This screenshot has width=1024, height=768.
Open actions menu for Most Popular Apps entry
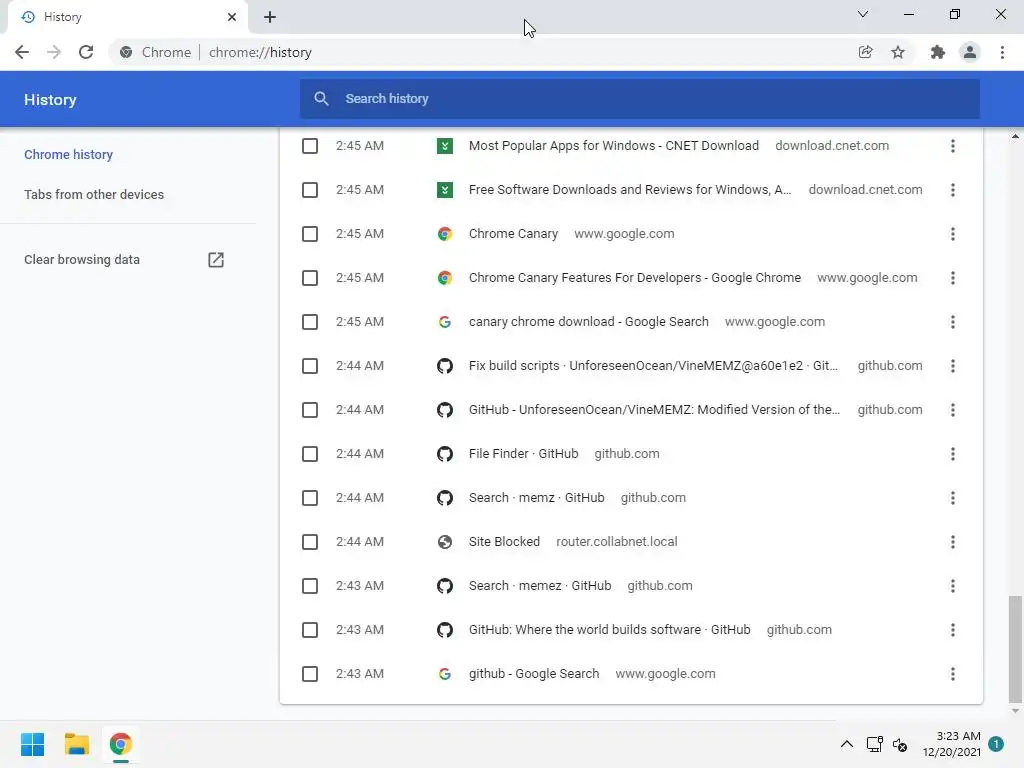click(x=953, y=146)
